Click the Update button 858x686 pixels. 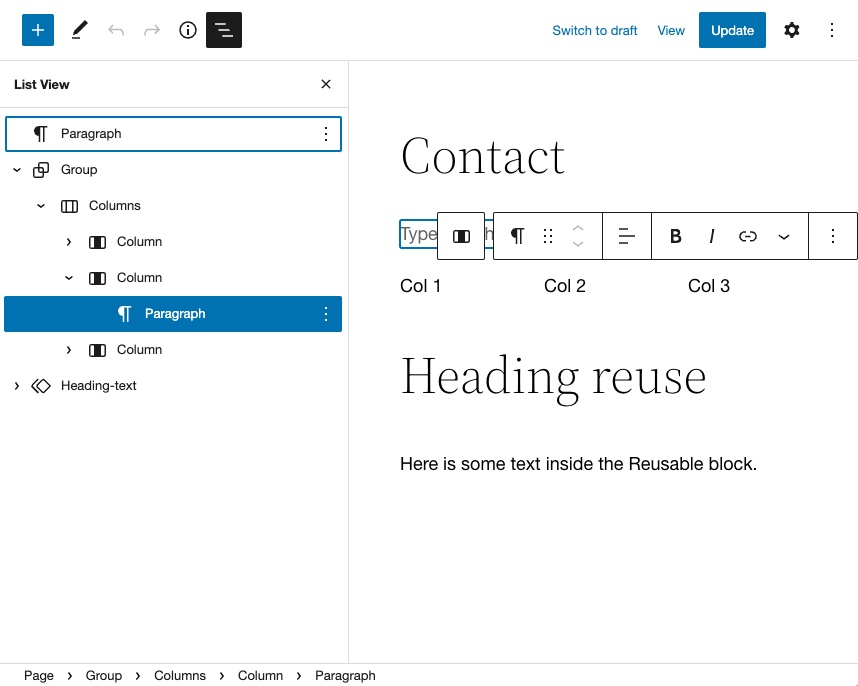732,30
